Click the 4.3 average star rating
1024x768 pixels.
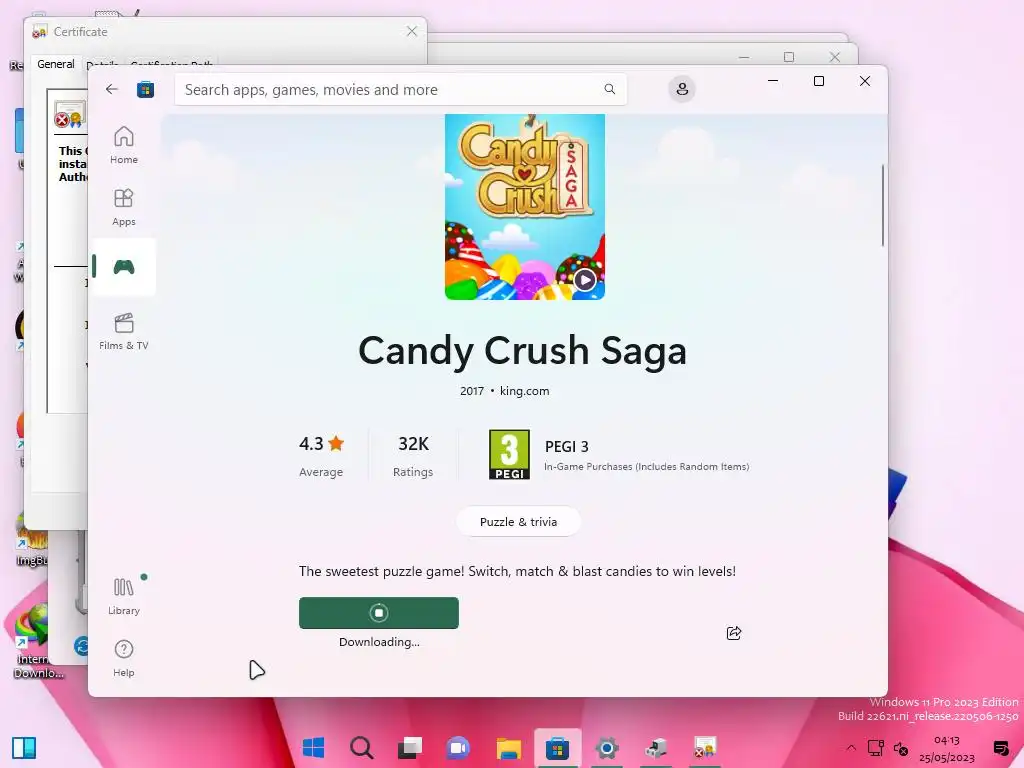321,444
